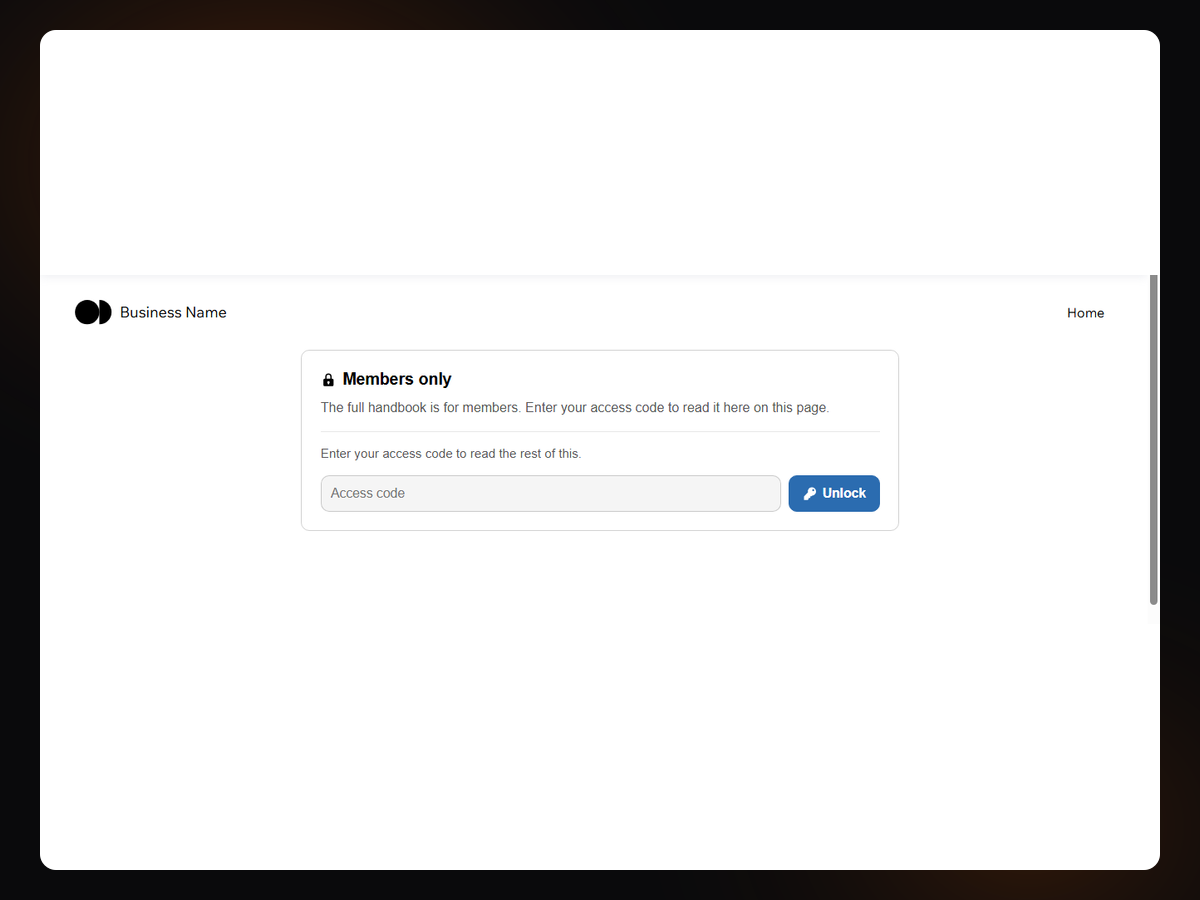
Task: Click the padlock icon beside Members only
Action: (328, 380)
